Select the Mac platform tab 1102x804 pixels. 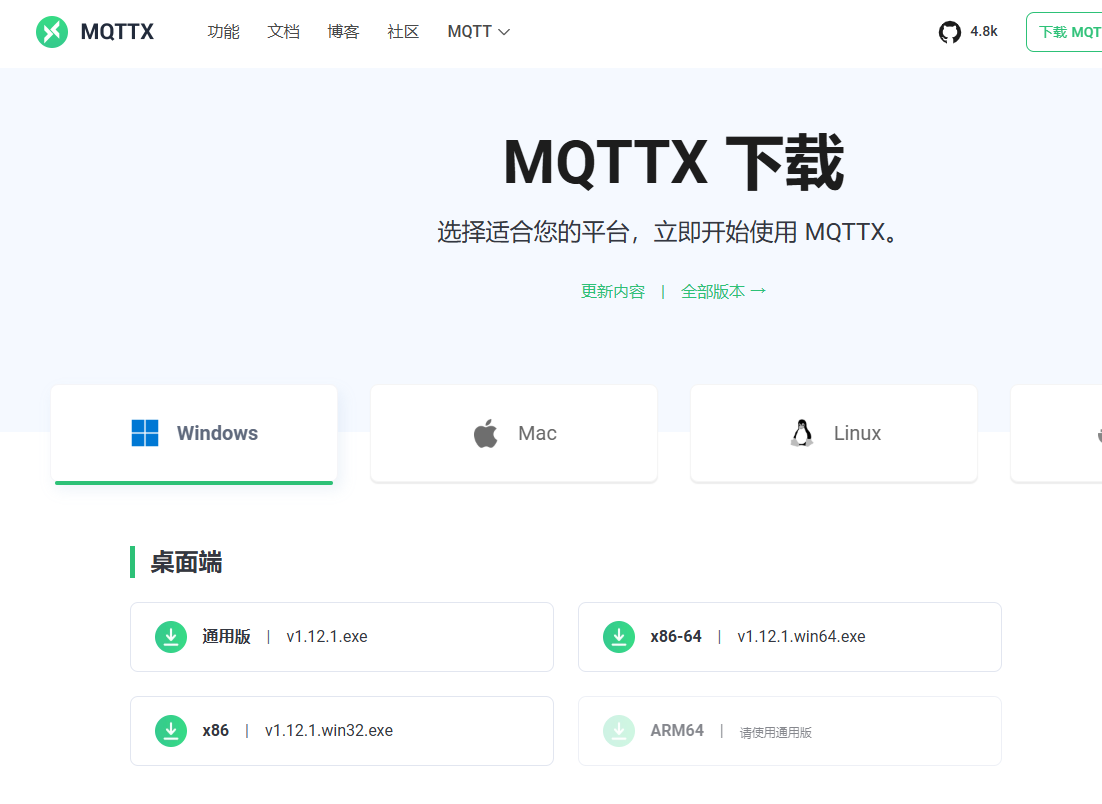pos(514,434)
